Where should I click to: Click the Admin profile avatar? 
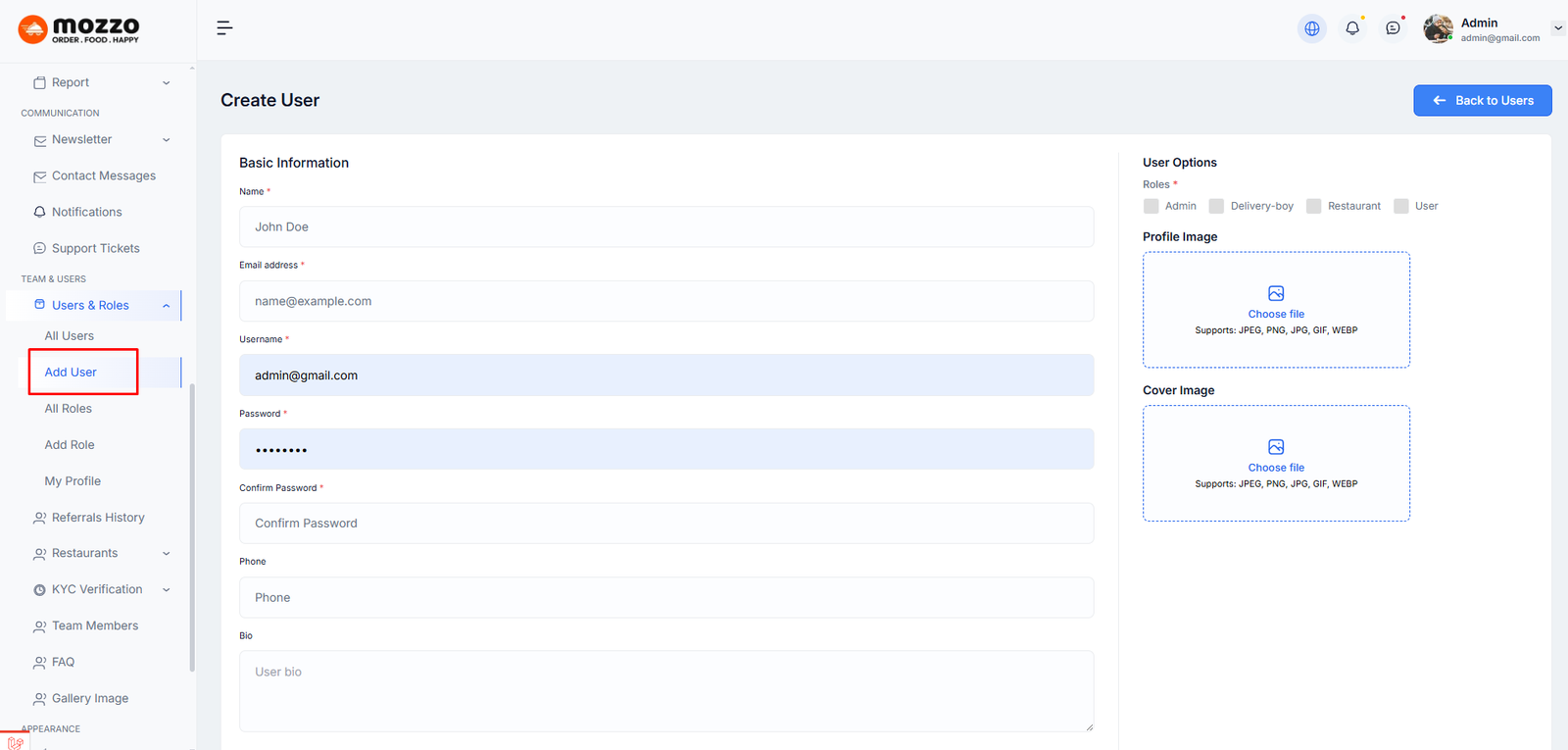(1438, 29)
